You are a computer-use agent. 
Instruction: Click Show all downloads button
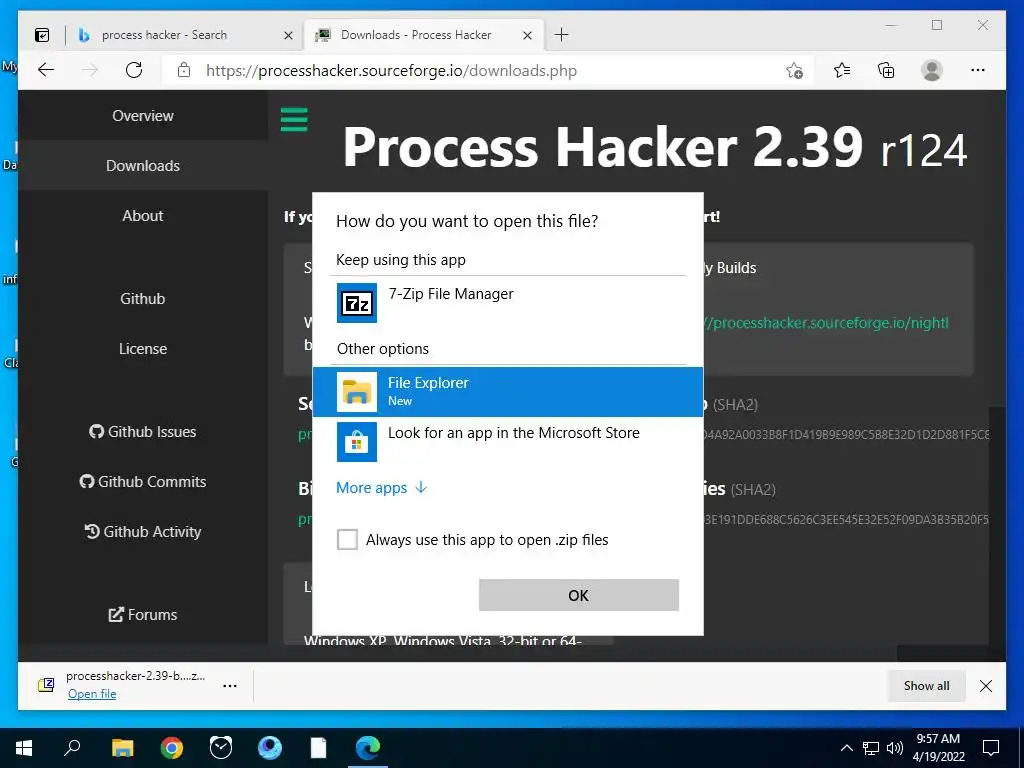[926, 686]
